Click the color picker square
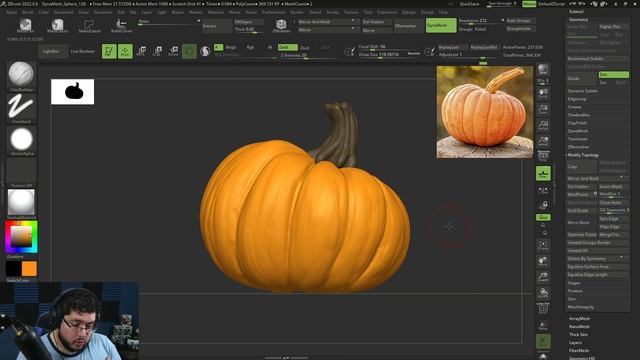The image size is (640, 360). click(x=21, y=237)
